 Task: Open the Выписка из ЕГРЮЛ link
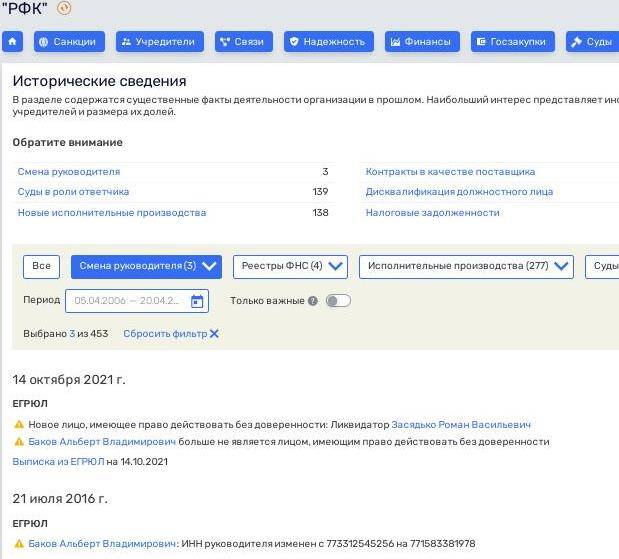pos(58,462)
